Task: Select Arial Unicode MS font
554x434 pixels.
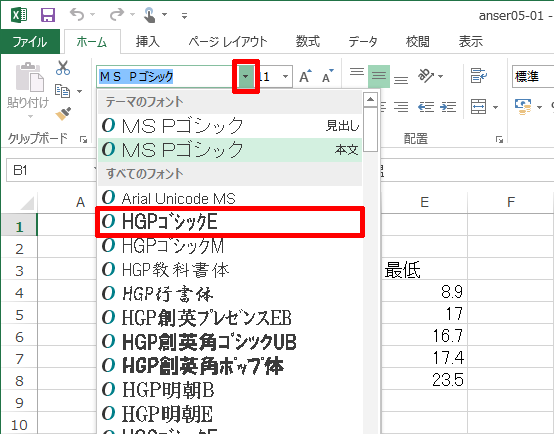Action: click(230, 198)
